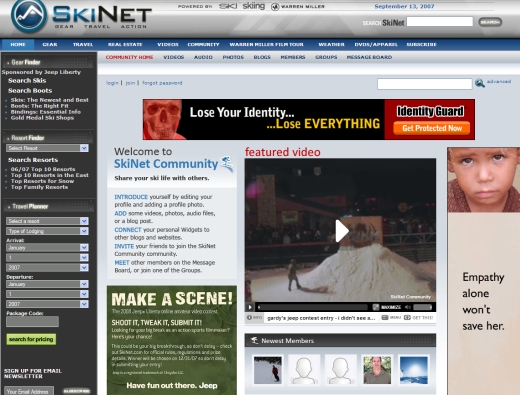Open the DVDs/Apparel navigation tab
This screenshot has width=520, height=395.
click(x=376, y=44)
